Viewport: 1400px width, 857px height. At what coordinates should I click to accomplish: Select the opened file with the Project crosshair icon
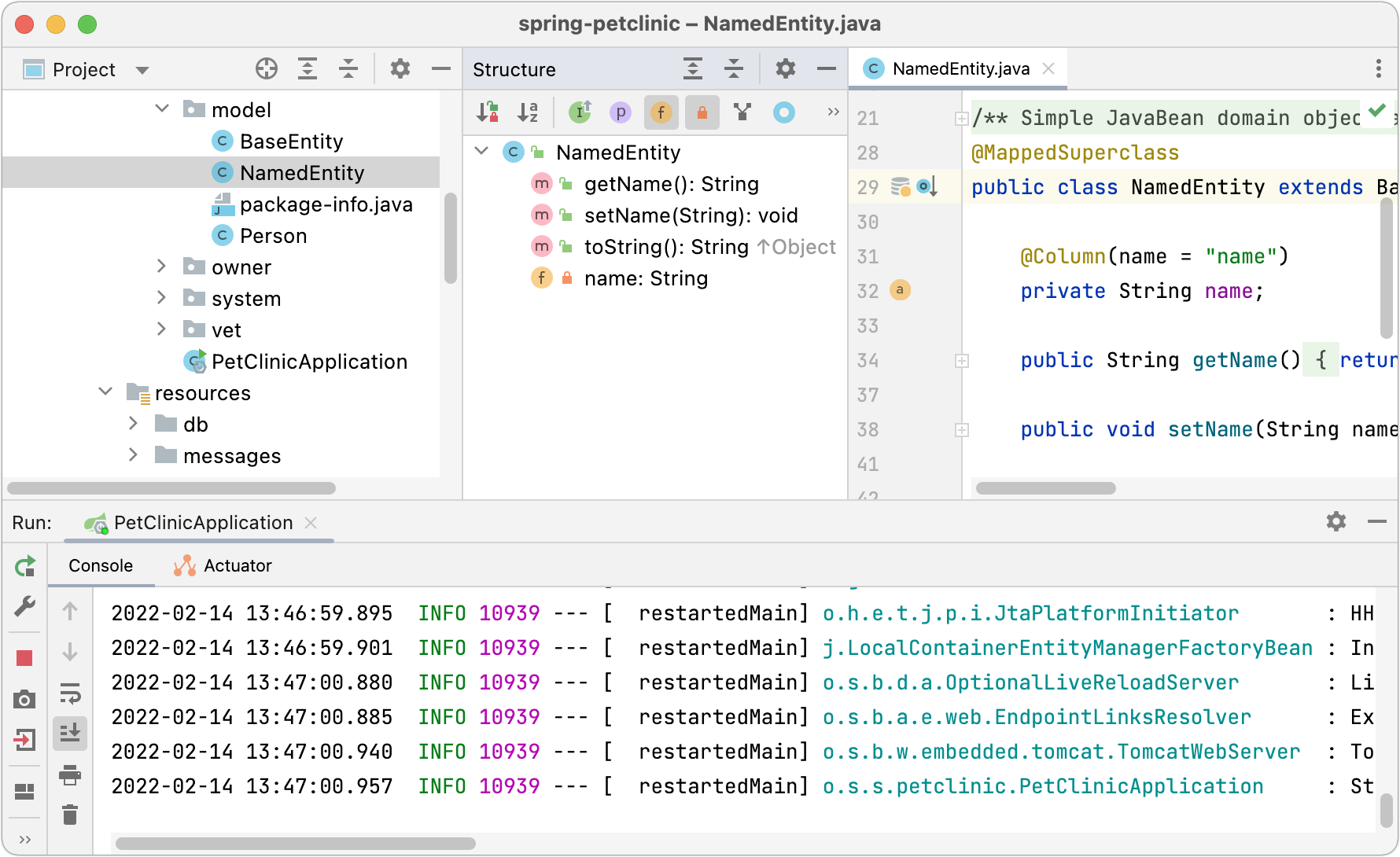click(x=267, y=69)
